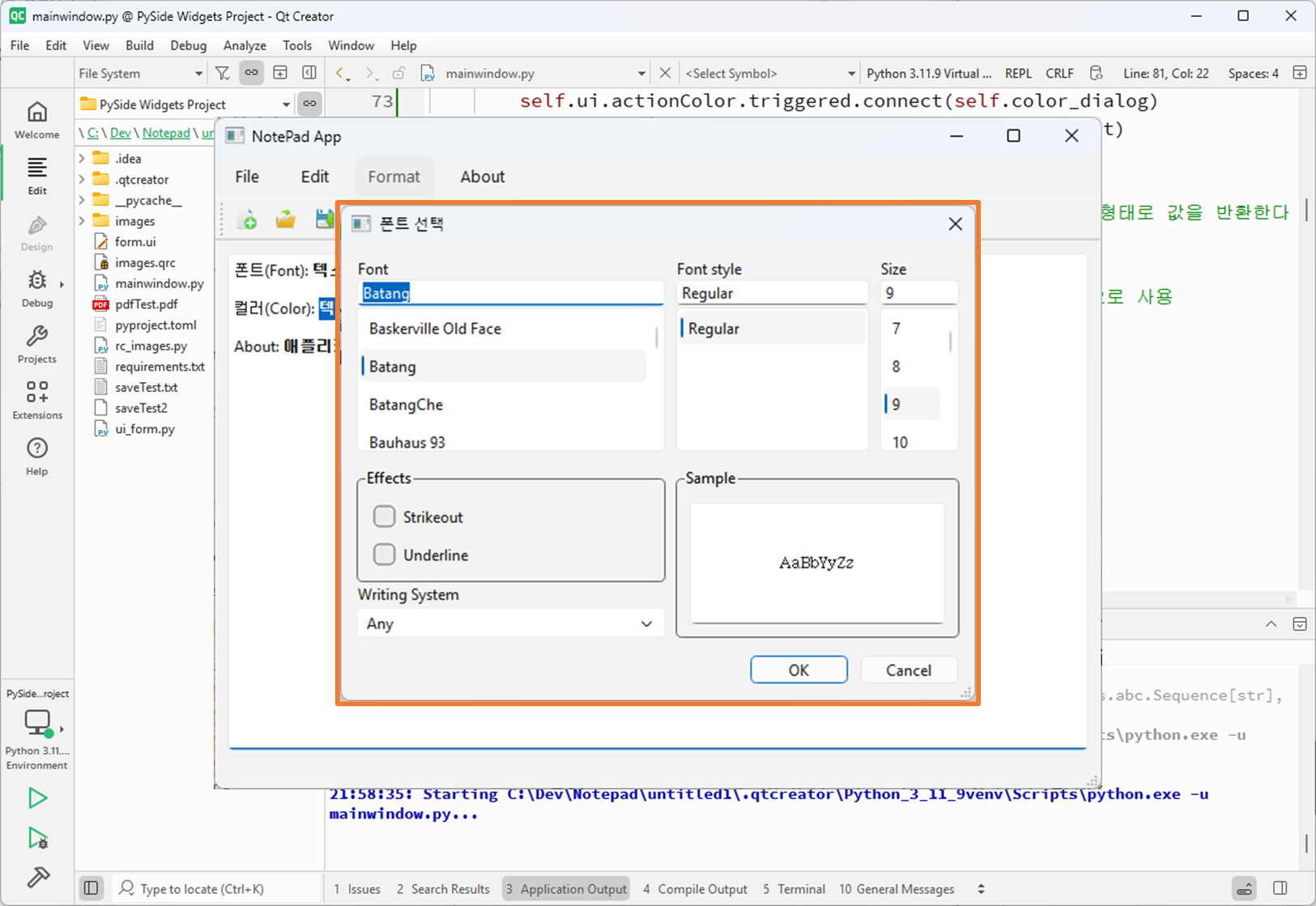Open the About menu in NotePad App
Image resolution: width=1316 pixels, height=906 pixels.
coord(483,177)
